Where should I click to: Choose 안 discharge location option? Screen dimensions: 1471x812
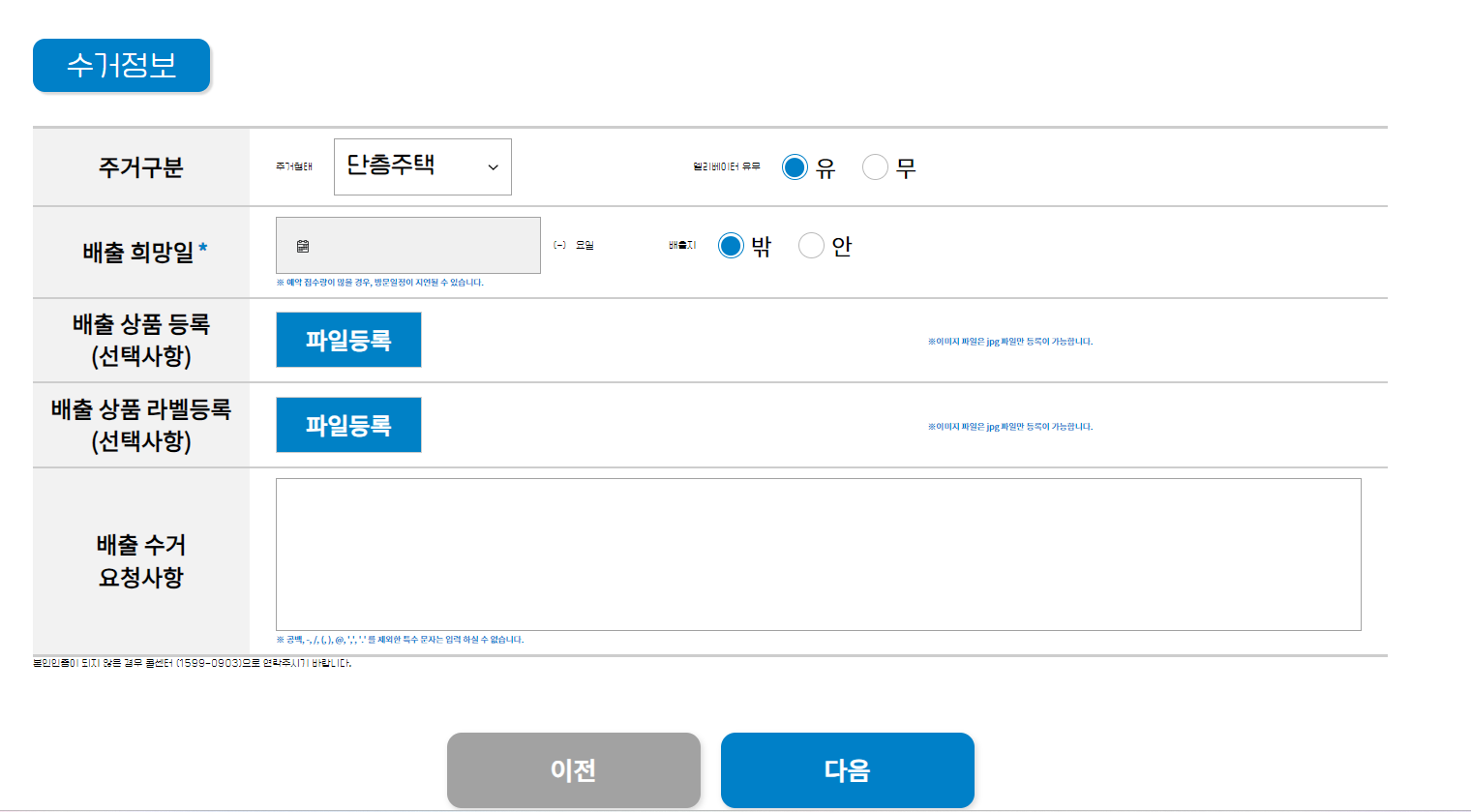811,245
